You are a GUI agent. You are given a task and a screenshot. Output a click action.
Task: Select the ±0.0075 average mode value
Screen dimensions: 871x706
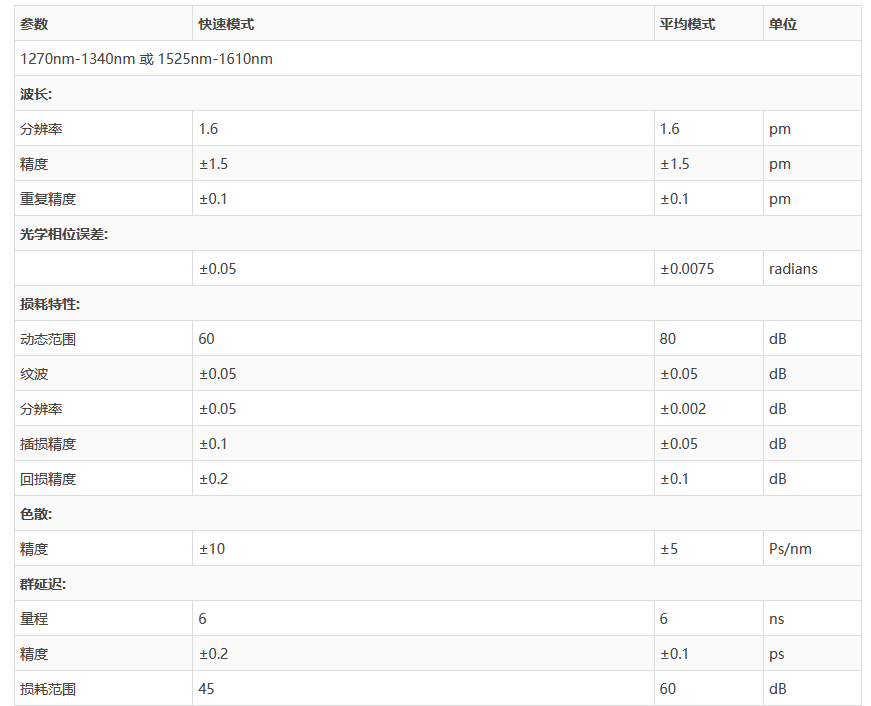coord(687,269)
